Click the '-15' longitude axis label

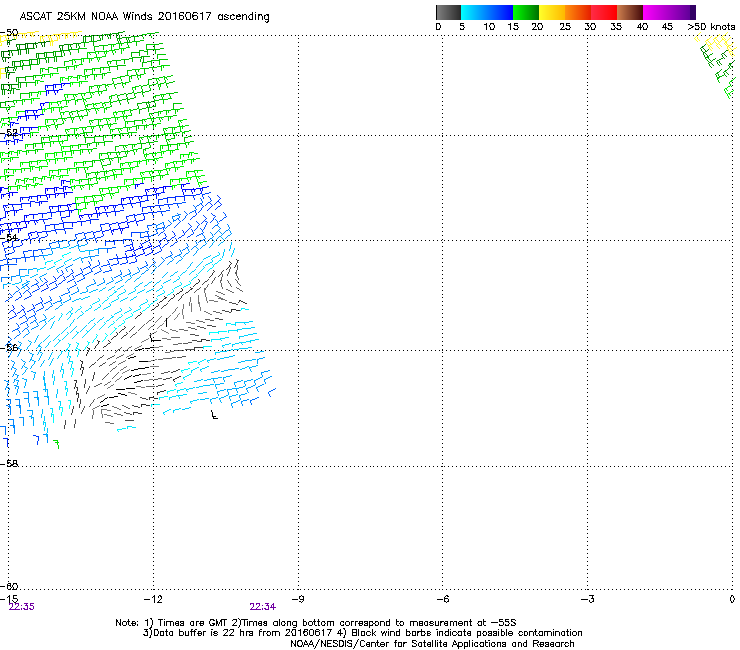9,599
